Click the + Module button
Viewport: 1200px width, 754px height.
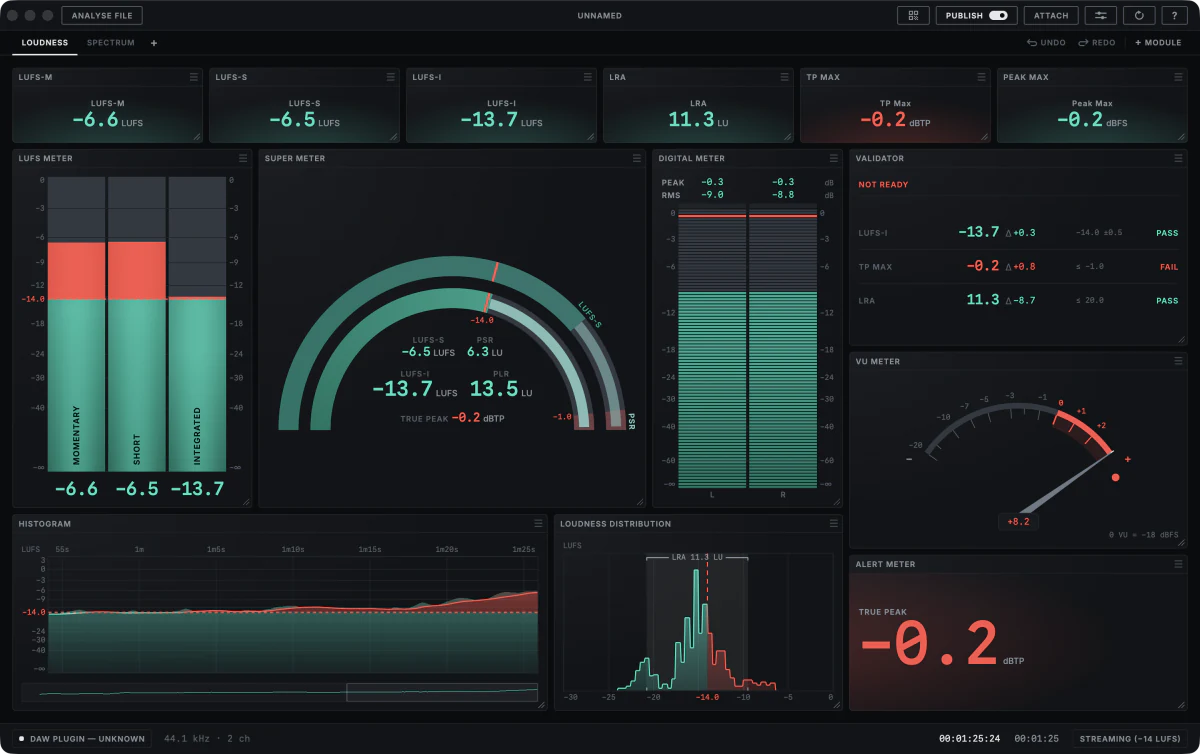point(1158,43)
